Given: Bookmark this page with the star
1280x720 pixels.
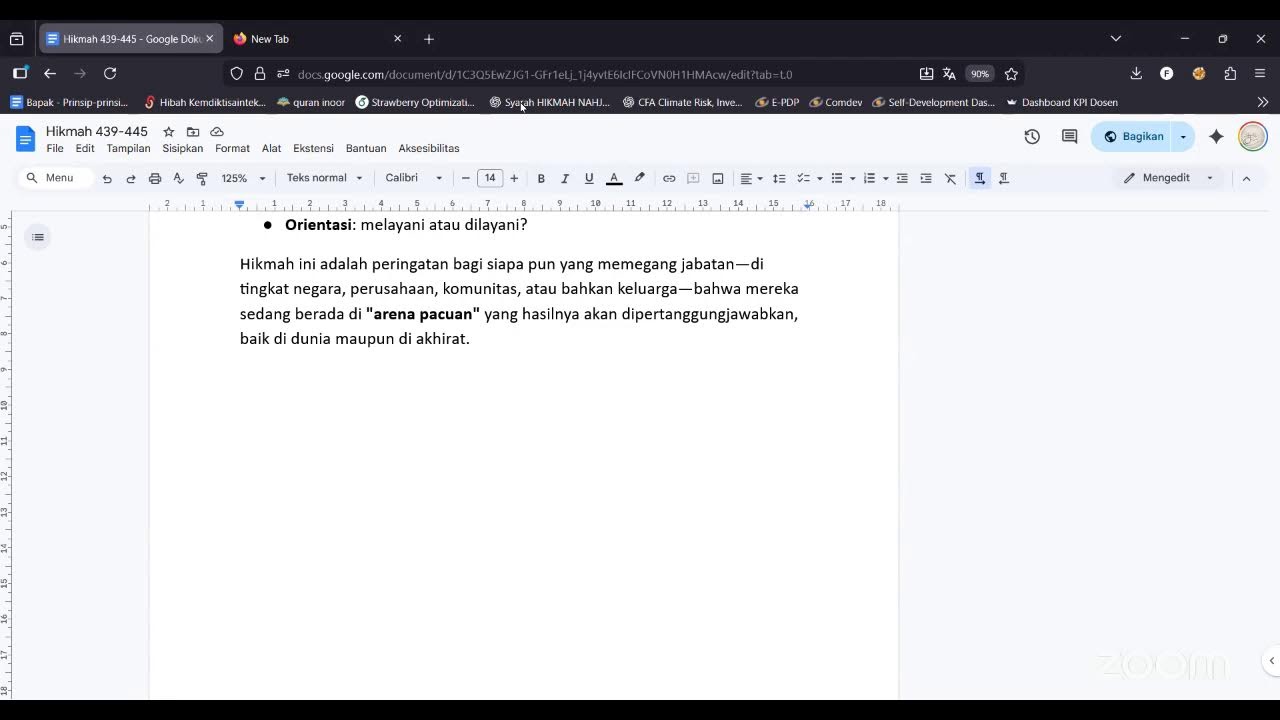Looking at the screenshot, I should pyautogui.click(x=1011, y=74).
